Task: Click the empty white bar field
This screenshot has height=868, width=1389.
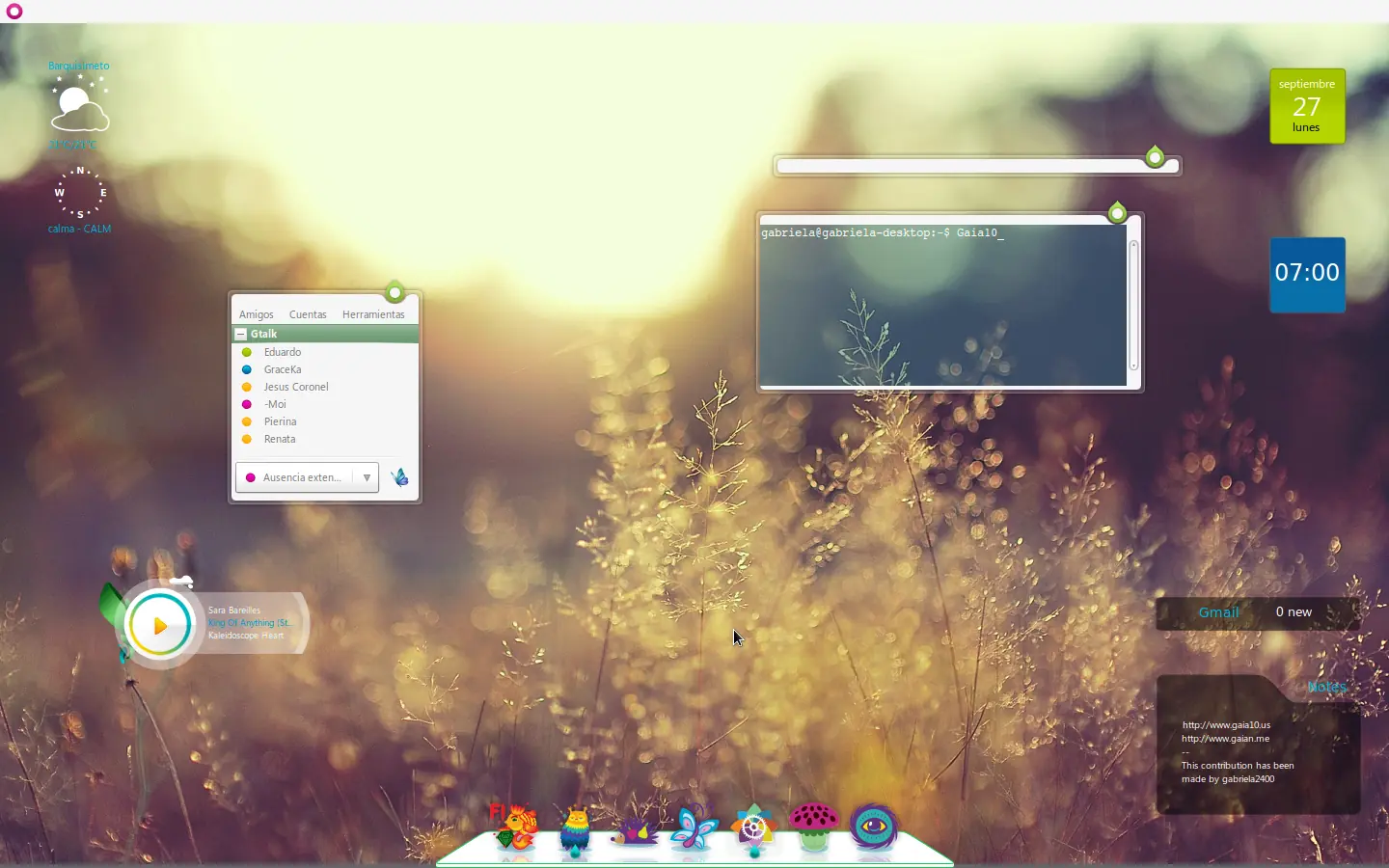Action: coord(977,166)
